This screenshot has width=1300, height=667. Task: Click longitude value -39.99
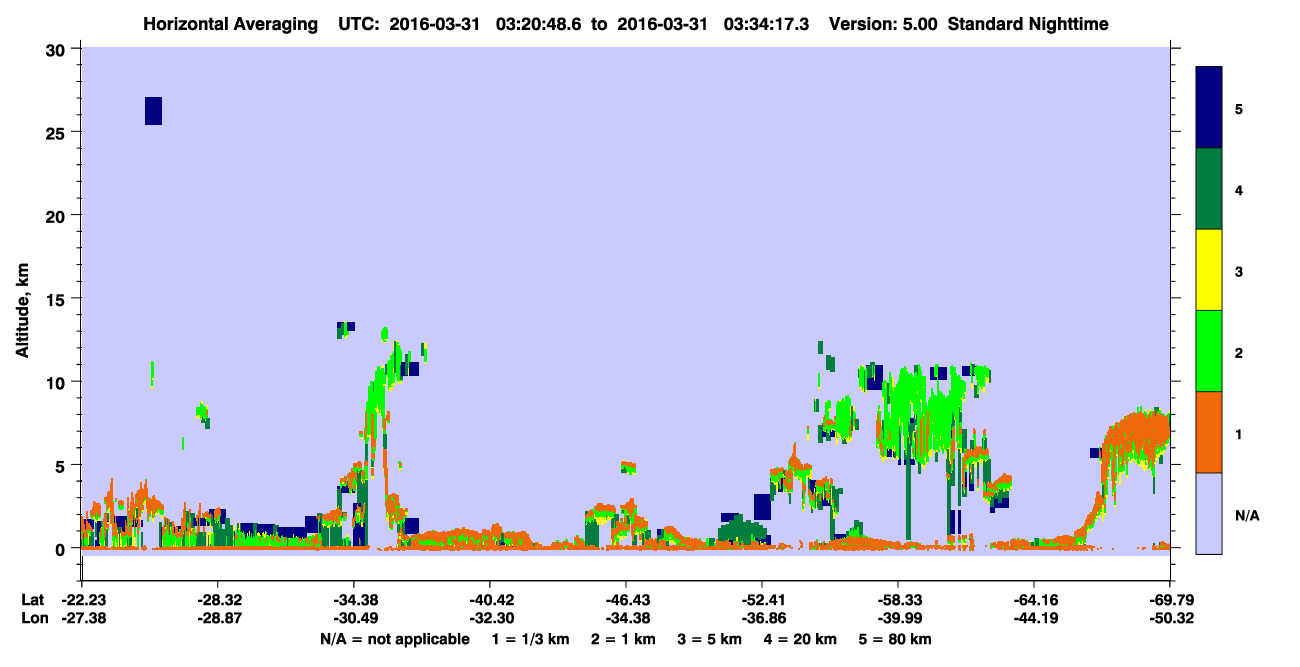pos(898,619)
